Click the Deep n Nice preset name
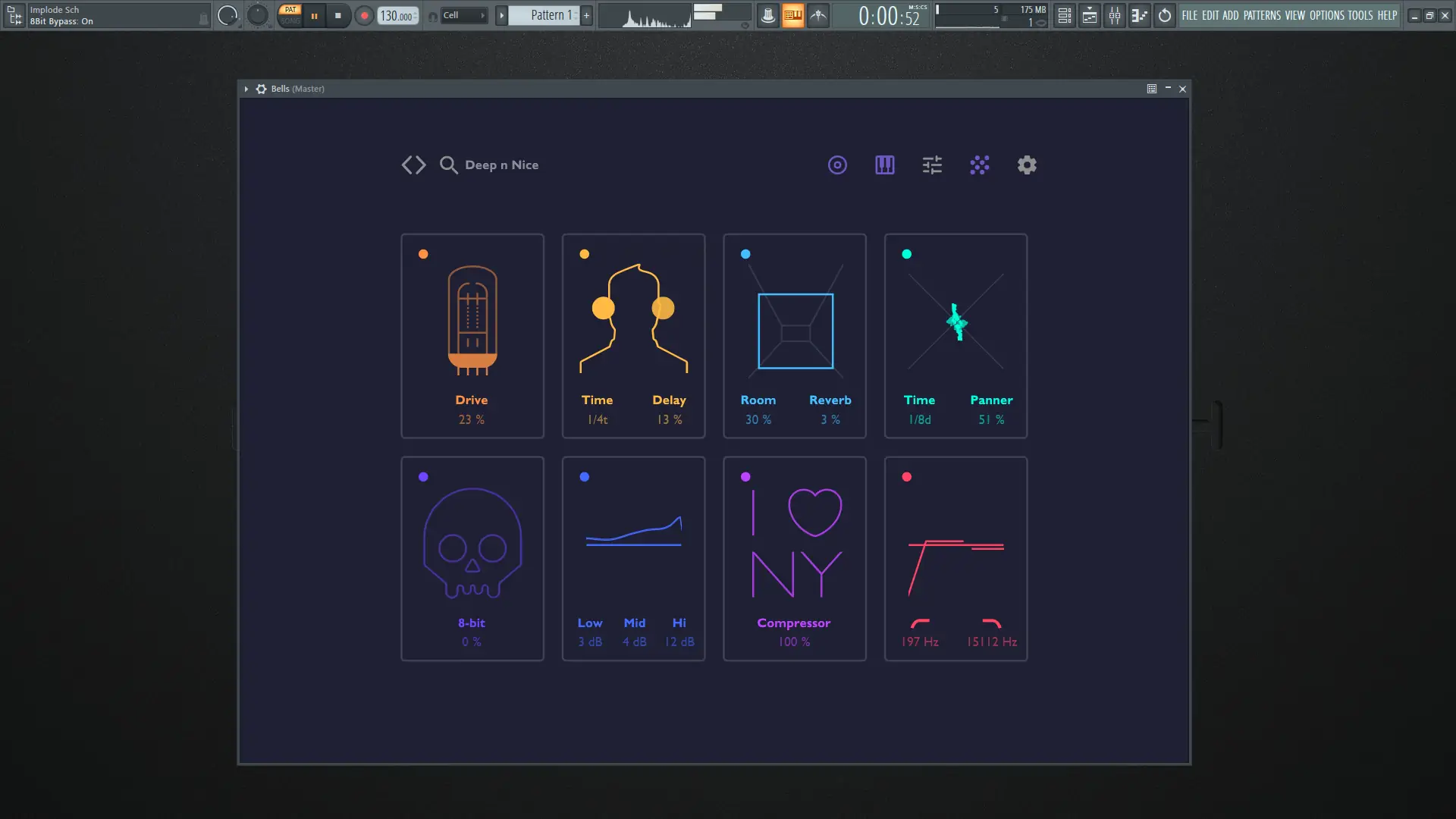1456x819 pixels. [501, 165]
